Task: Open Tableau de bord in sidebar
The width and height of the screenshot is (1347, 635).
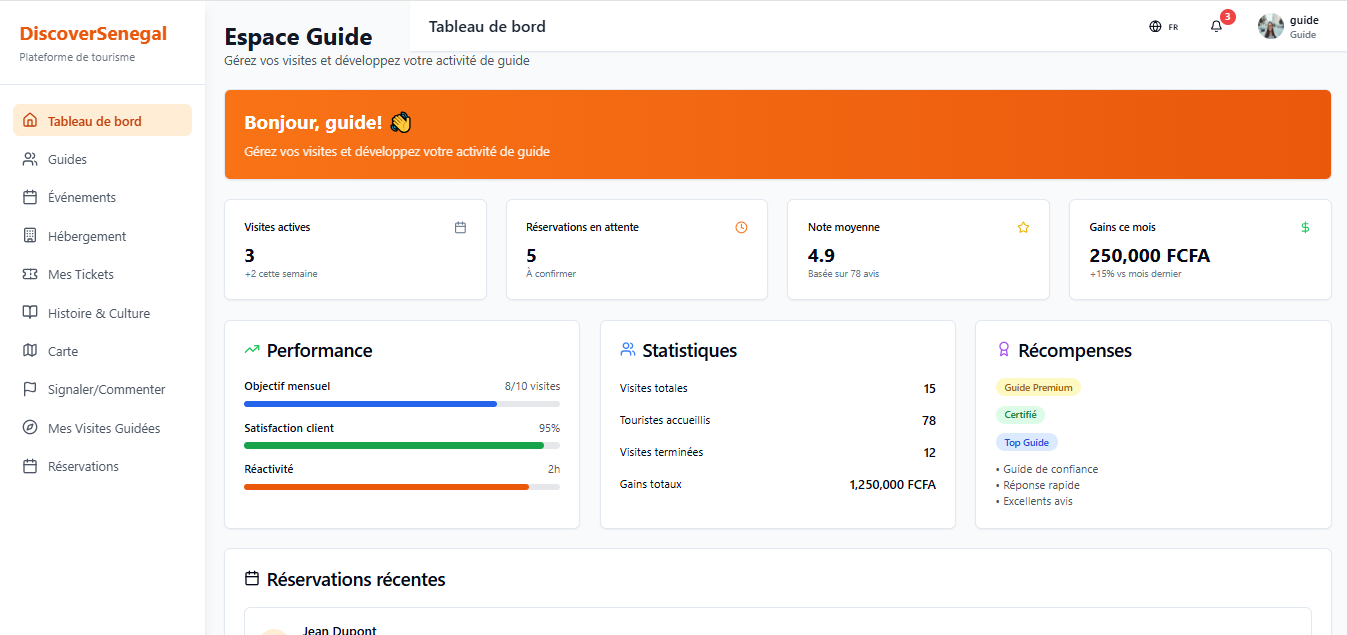Action: point(102,121)
